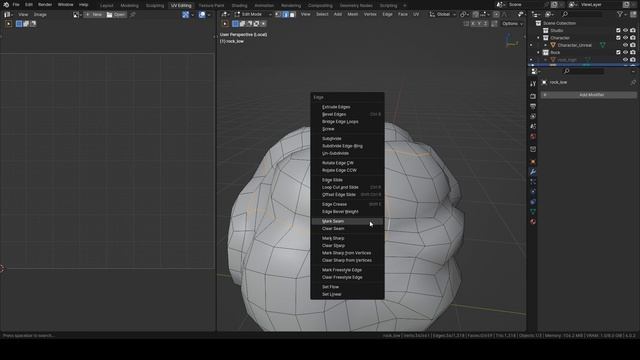Screen dimensions: 640x360
Task: Open the Render properties tab icon
Action: coord(533,96)
